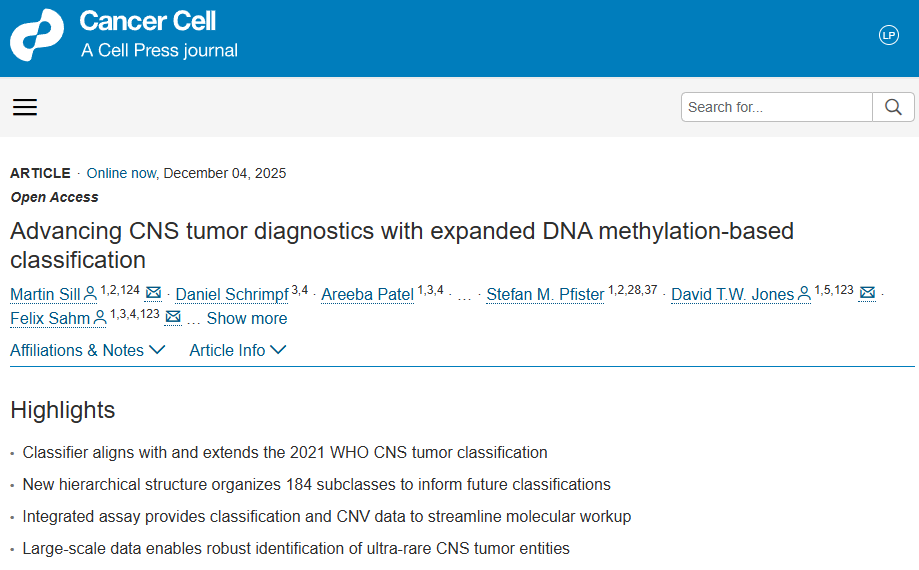Image resolution: width=919 pixels, height=570 pixels.
Task: Open Martin Sill author name link
Action: 45,294
